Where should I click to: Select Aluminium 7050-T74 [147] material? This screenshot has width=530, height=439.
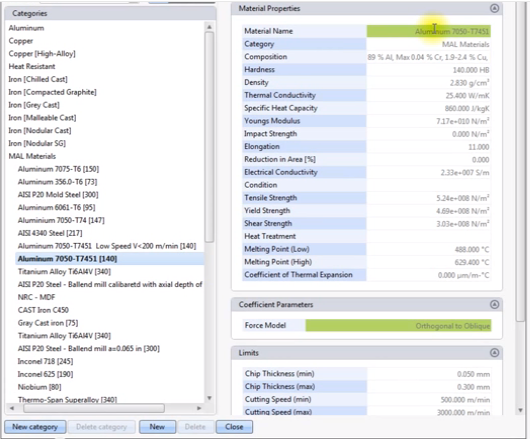(61, 220)
